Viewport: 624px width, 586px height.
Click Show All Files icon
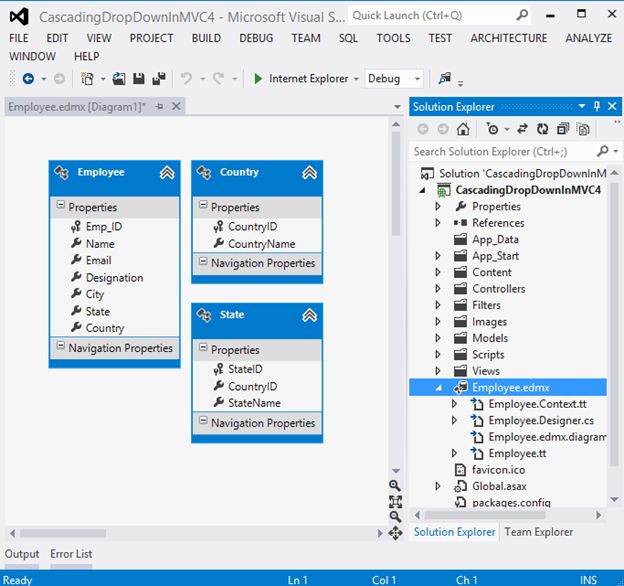(x=583, y=129)
